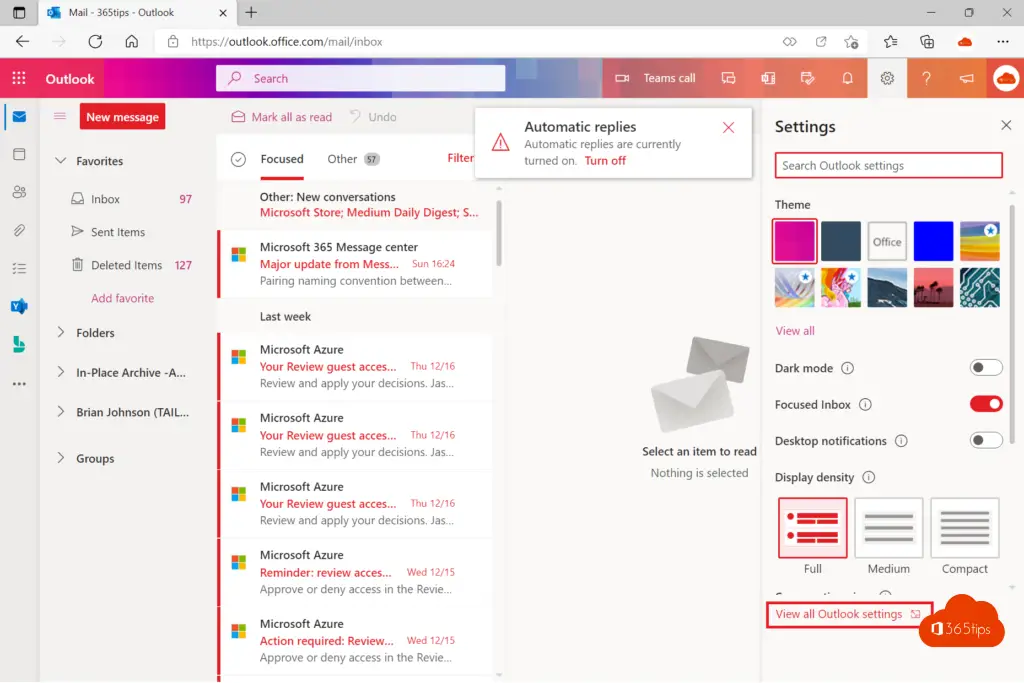Open browser collections icon
This screenshot has height=683, width=1024.
(x=927, y=42)
